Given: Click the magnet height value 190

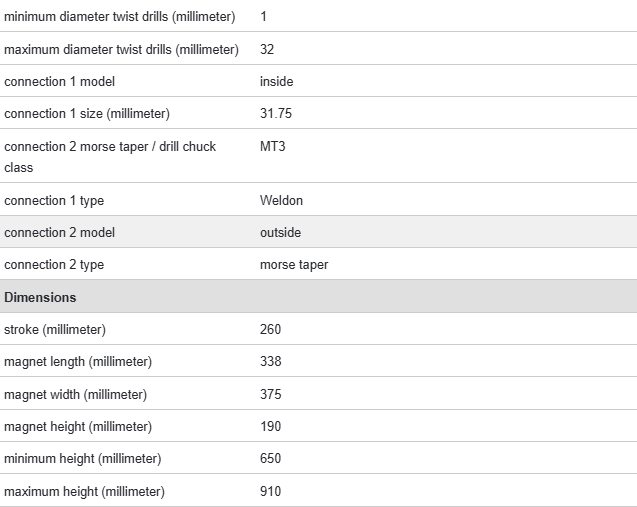Looking at the screenshot, I should coord(270,426).
